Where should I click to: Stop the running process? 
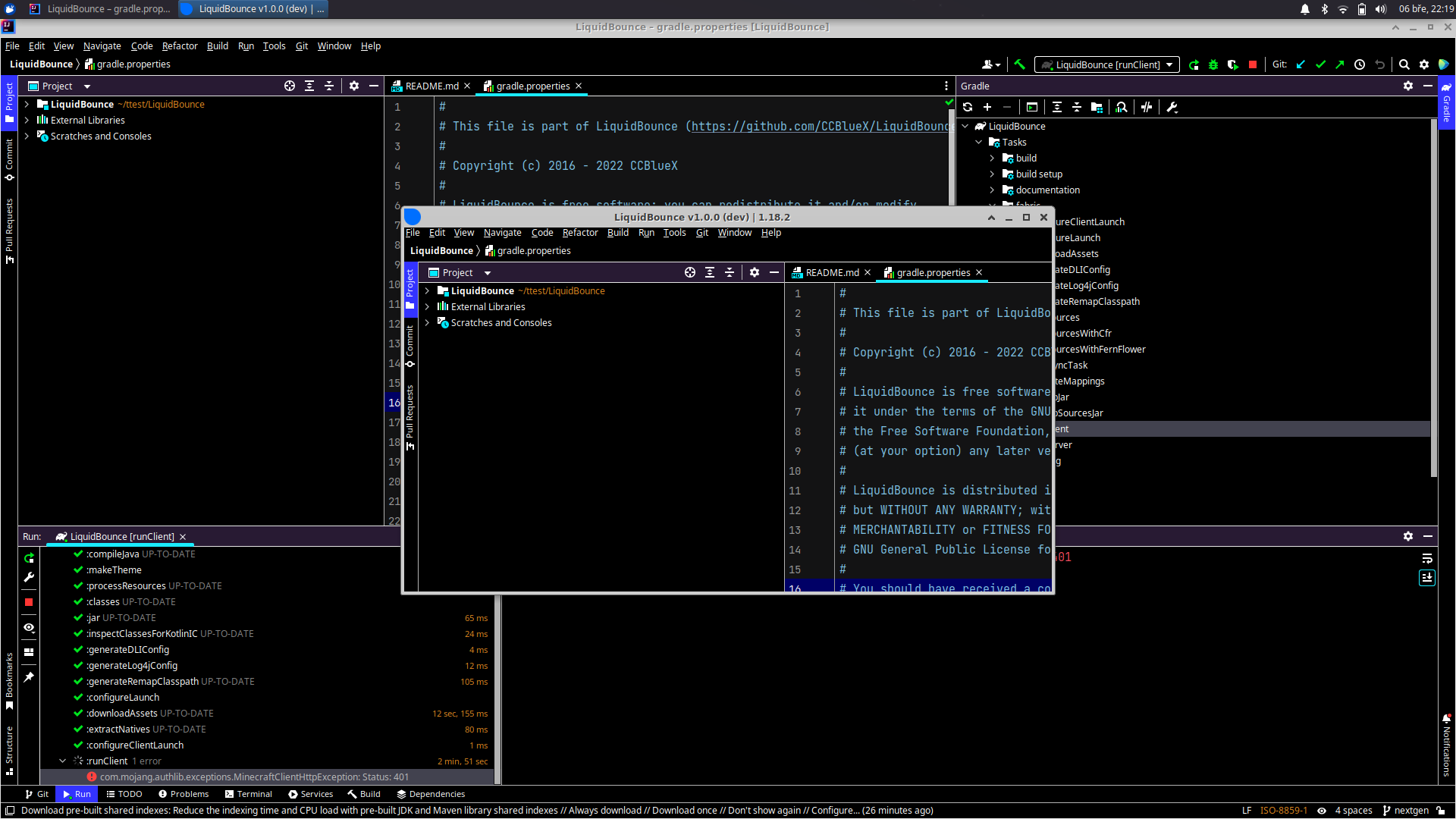[x=1254, y=64]
